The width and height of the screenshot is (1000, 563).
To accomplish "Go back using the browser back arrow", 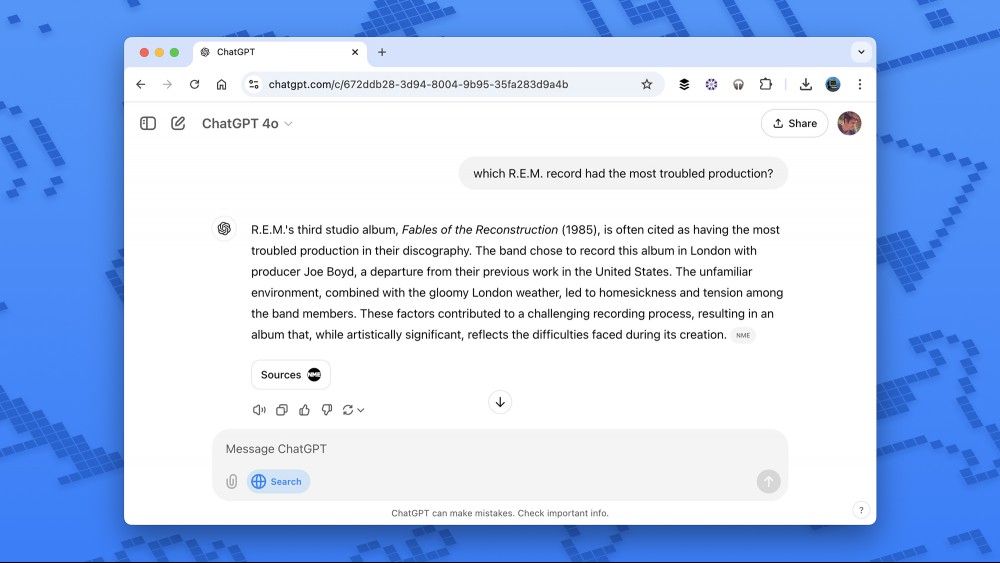I will (x=141, y=84).
